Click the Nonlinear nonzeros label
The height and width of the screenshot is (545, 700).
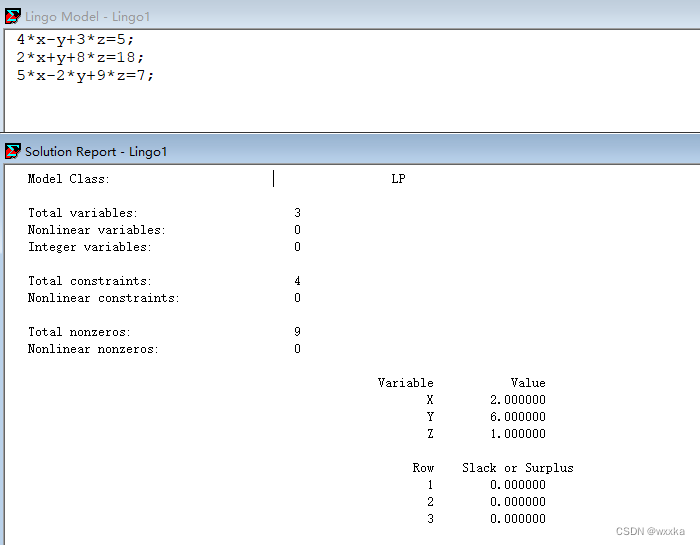pos(93,349)
